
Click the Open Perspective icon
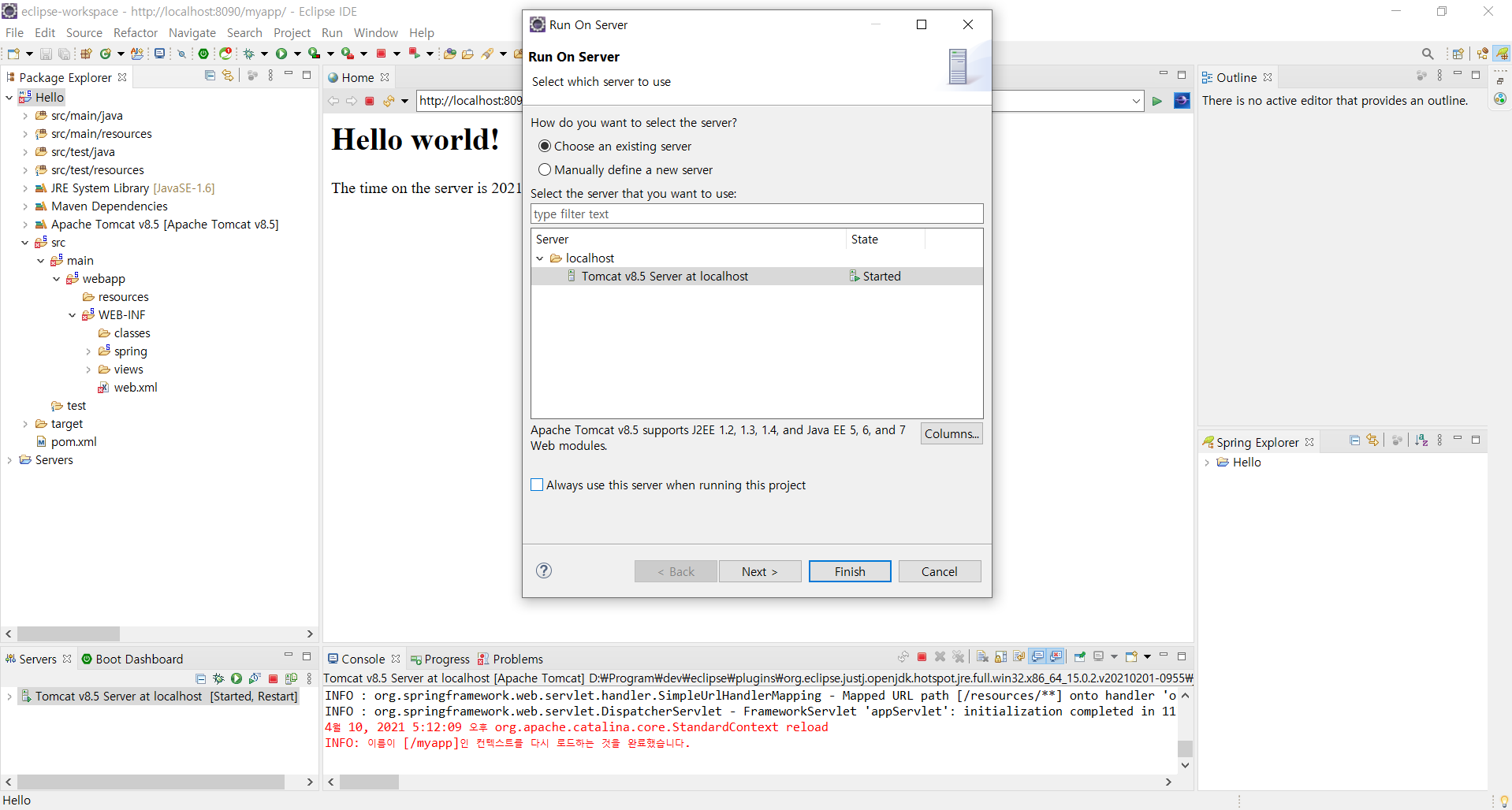click(1458, 54)
